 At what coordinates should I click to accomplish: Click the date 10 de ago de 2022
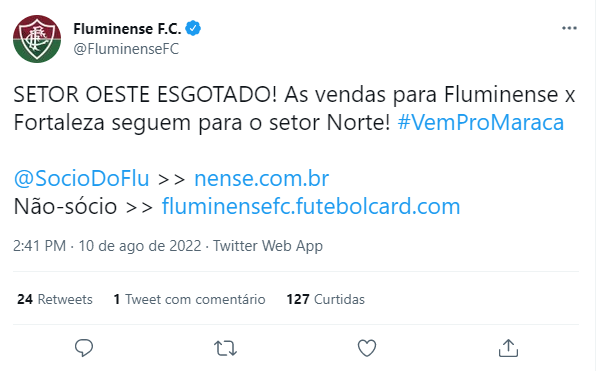(140, 246)
